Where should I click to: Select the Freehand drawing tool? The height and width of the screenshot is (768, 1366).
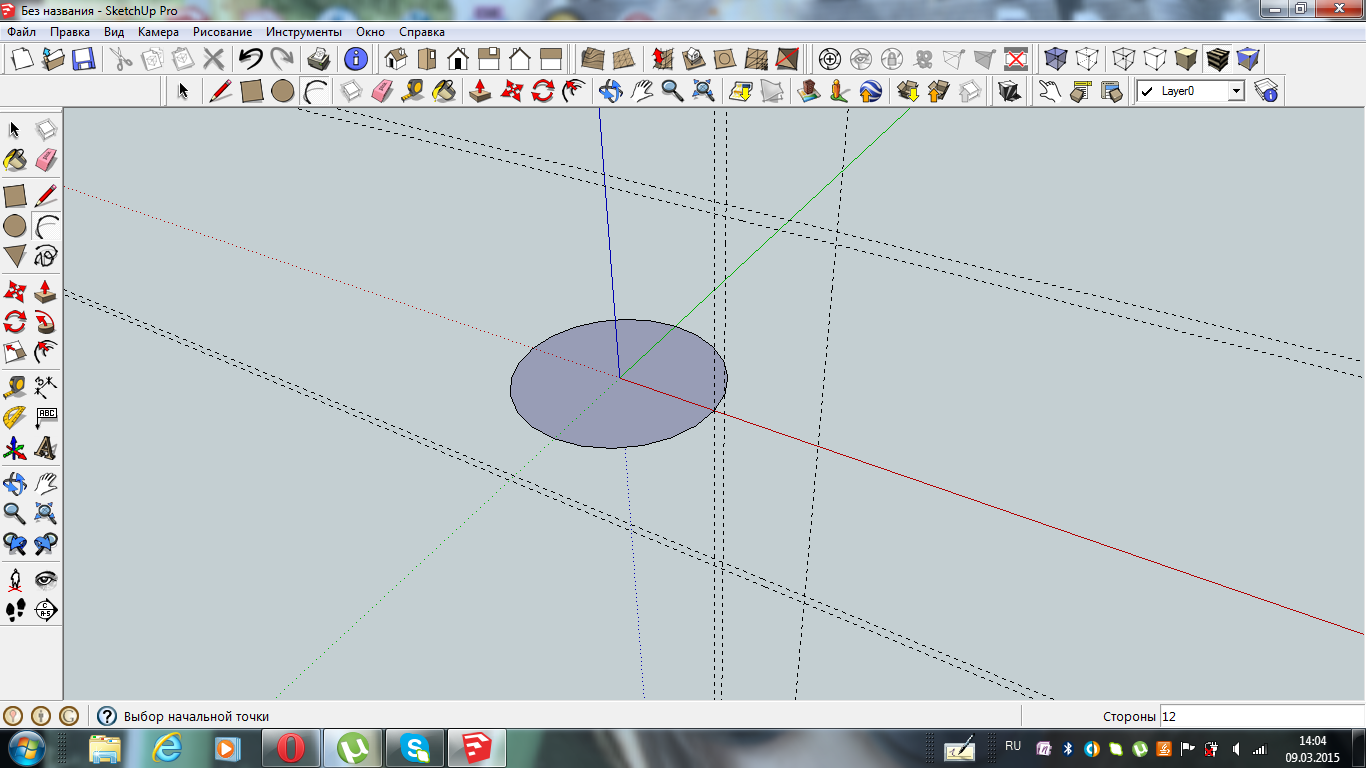coord(46,256)
